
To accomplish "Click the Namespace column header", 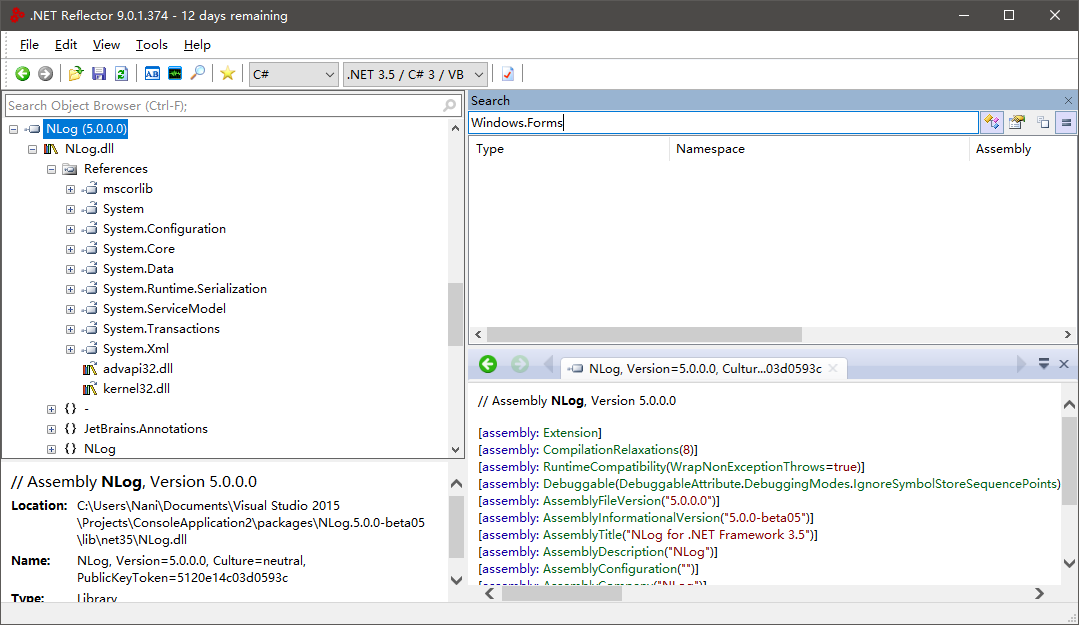I will click(710, 149).
